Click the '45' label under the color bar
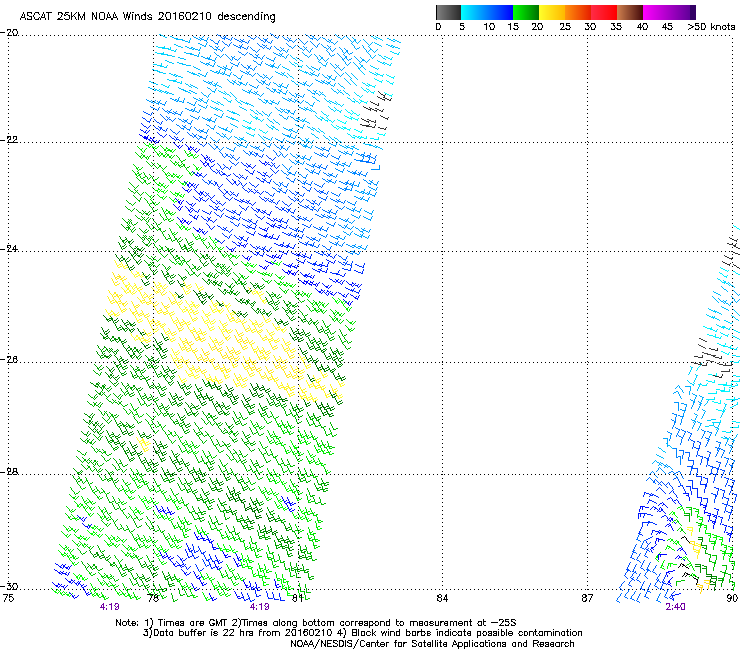Screen dimensions: 740x650 667,27
